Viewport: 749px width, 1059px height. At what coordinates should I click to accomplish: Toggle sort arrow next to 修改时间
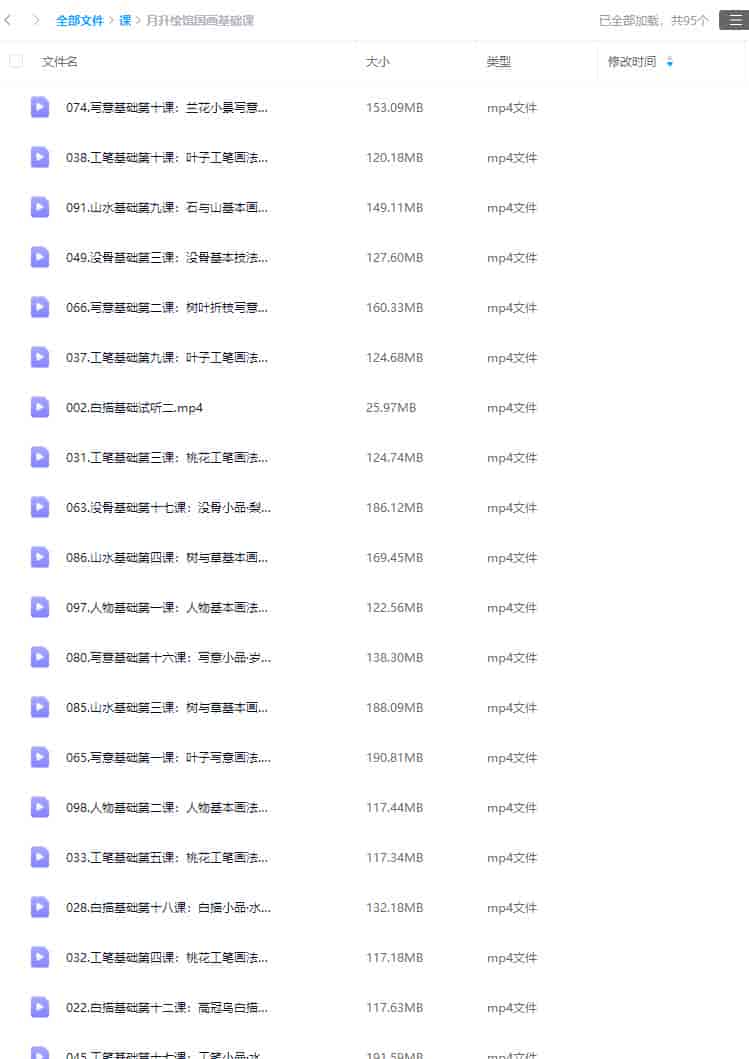click(x=669, y=62)
